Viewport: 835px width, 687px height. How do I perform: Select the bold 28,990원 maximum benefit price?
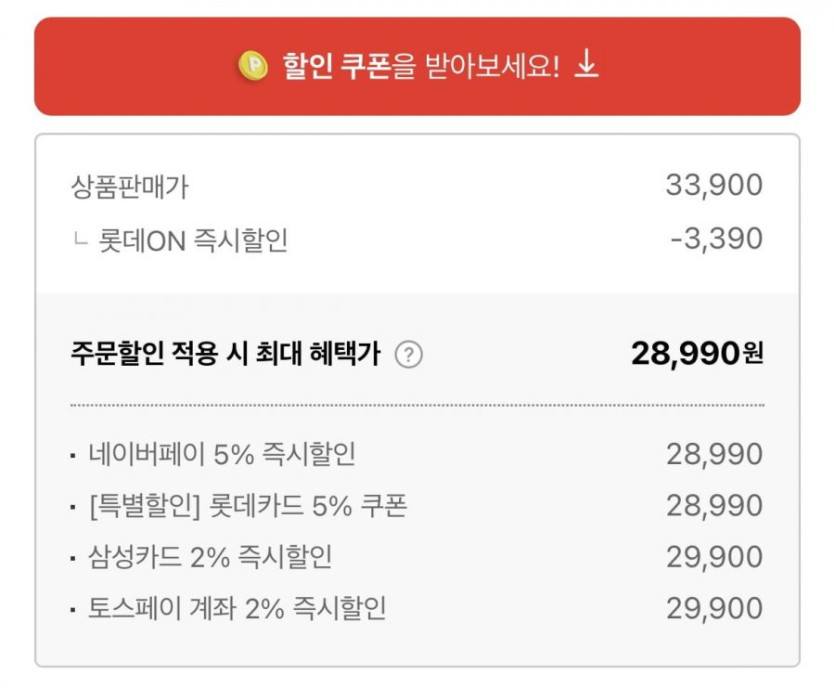(697, 353)
